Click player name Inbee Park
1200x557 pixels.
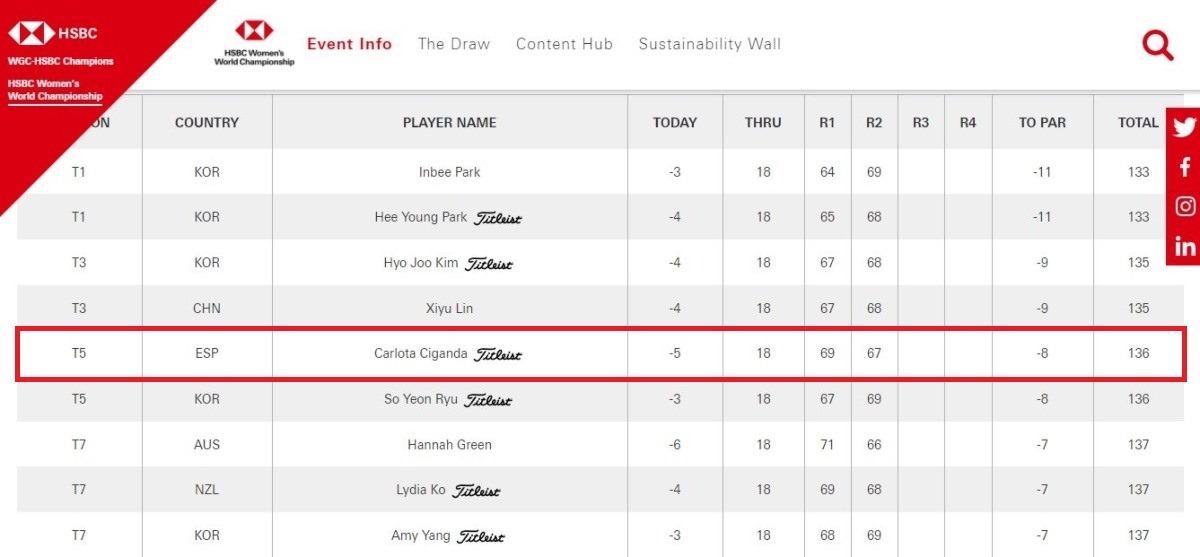coord(449,172)
